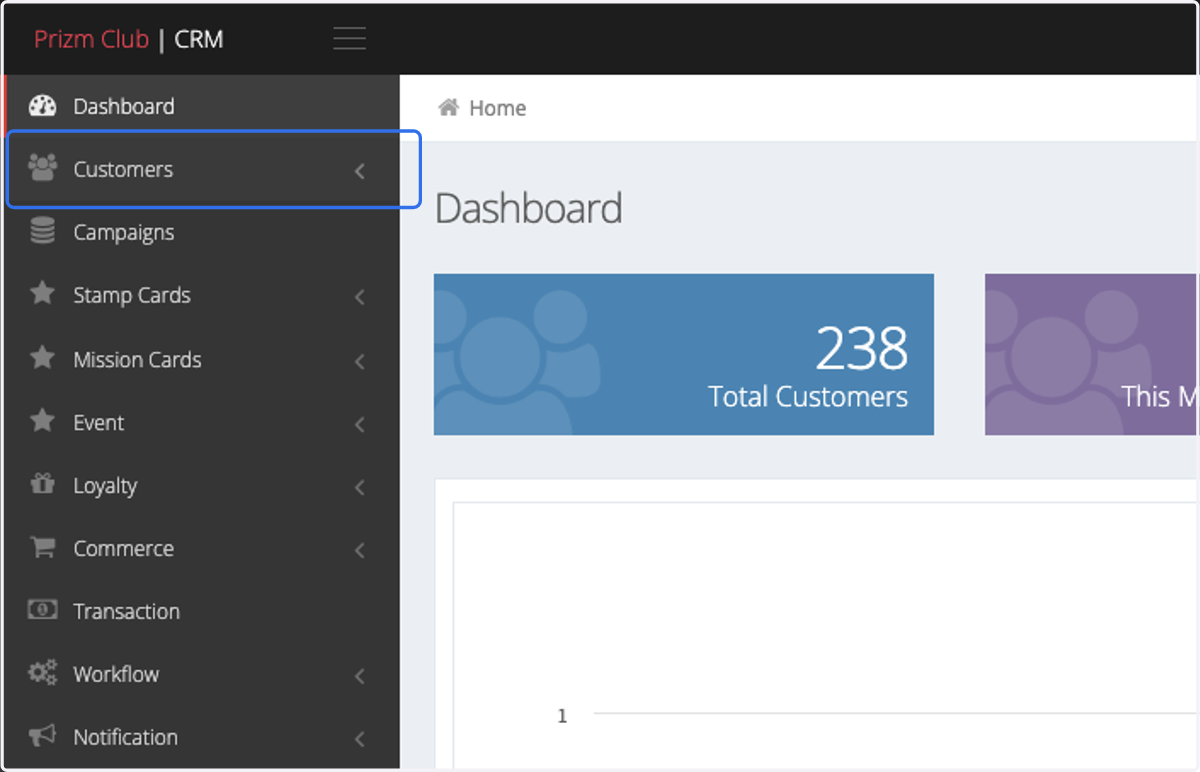1200x772 pixels.
Task: Click the Stamp Cards star icon
Action: 42,294
